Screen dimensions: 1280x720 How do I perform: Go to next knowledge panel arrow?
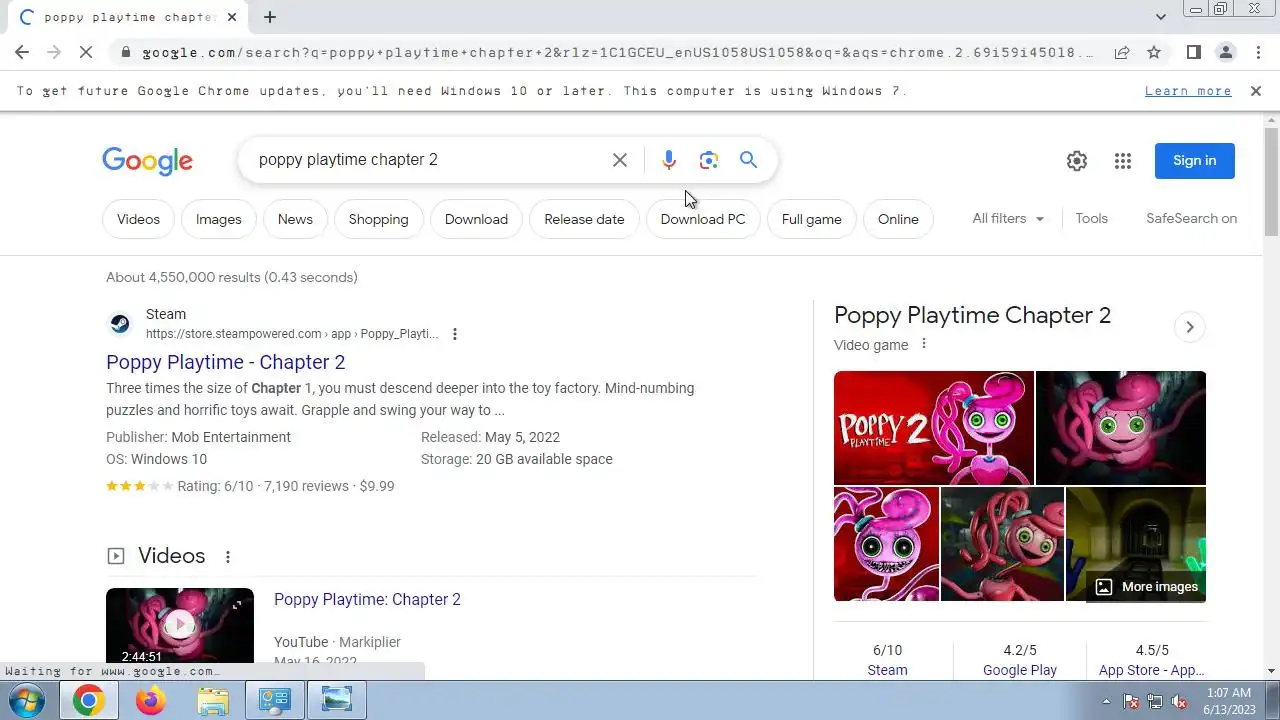[x=1189, y=327]
